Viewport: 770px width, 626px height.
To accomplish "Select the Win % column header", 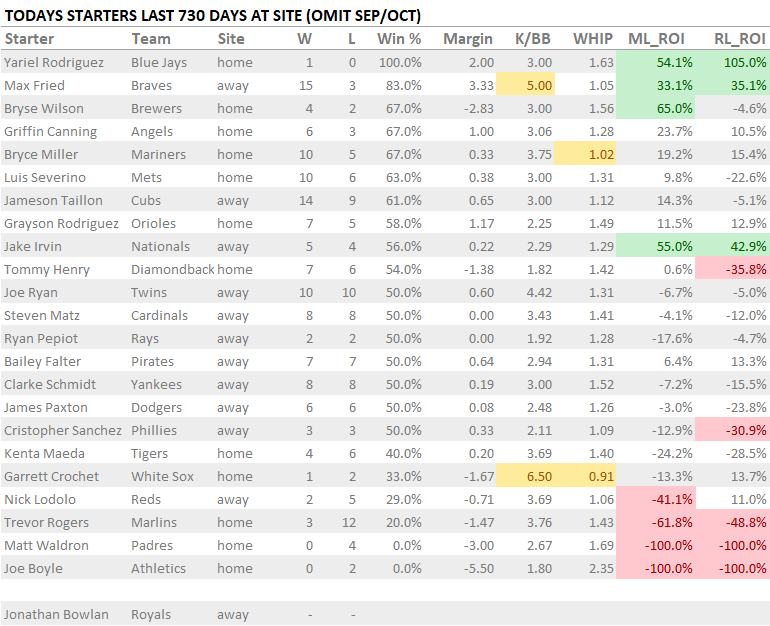I will point(399,39).
